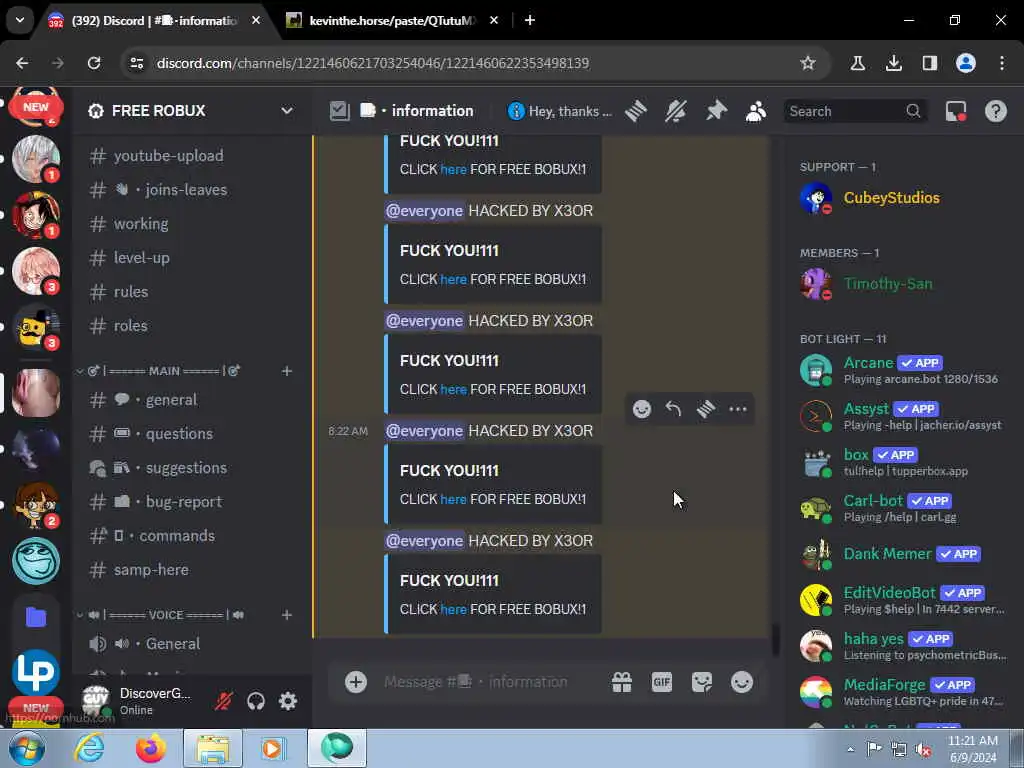Open Chrome downloads icon
This screenshot has height=768, width=1024.
[894, 63]
